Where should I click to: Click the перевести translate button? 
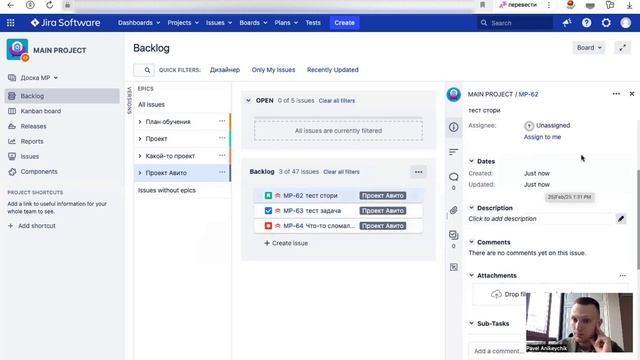click(518, 5)
